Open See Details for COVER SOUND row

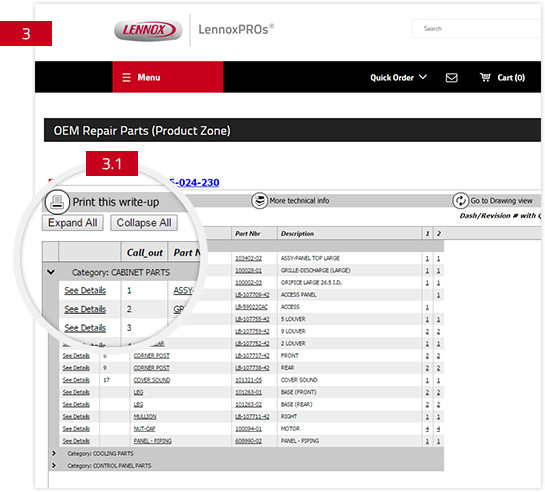click(76, 380)
